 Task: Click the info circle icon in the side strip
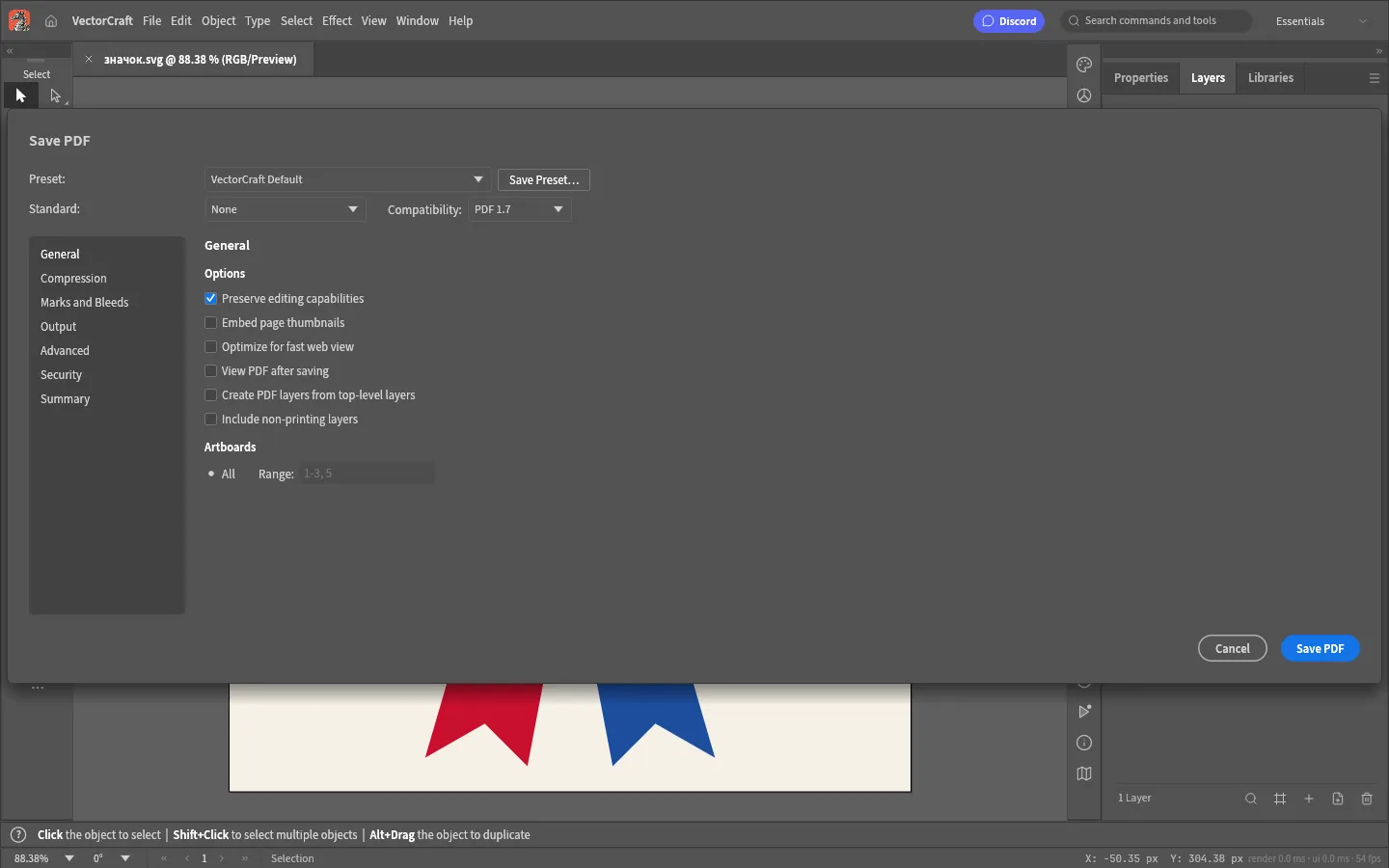1084,743
